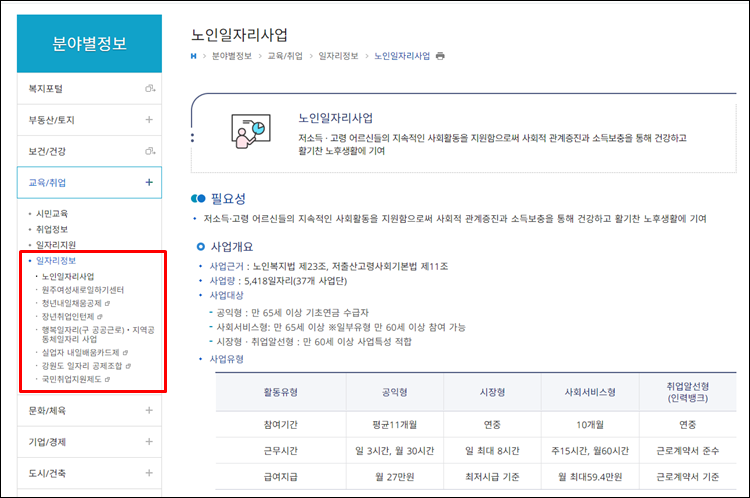Go to 일자리지원 submenu

click(x=56, y=245)
